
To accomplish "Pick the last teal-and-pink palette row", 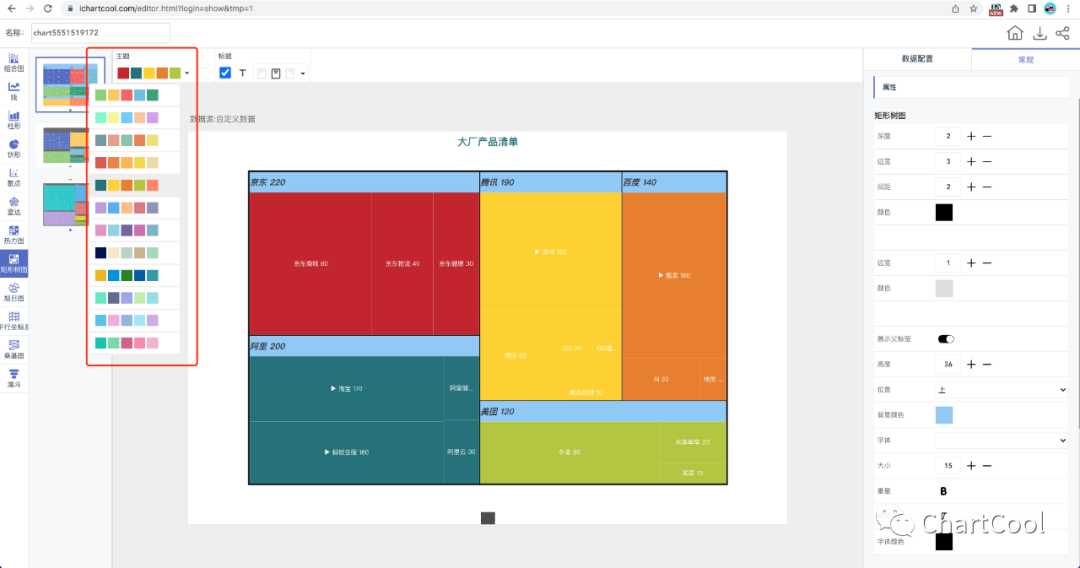I will pos(127,343).
